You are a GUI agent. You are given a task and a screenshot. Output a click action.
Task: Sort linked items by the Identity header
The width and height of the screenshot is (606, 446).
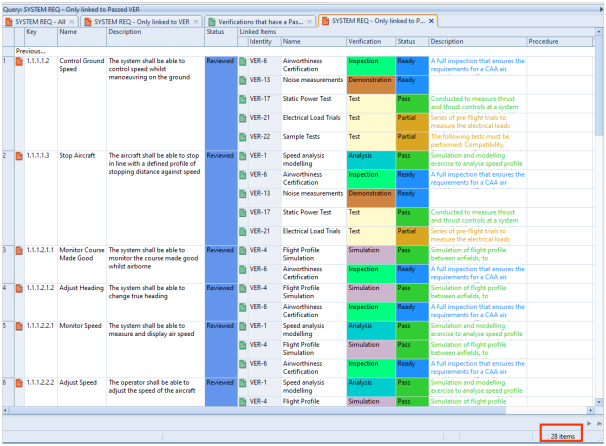coord(264,41)
